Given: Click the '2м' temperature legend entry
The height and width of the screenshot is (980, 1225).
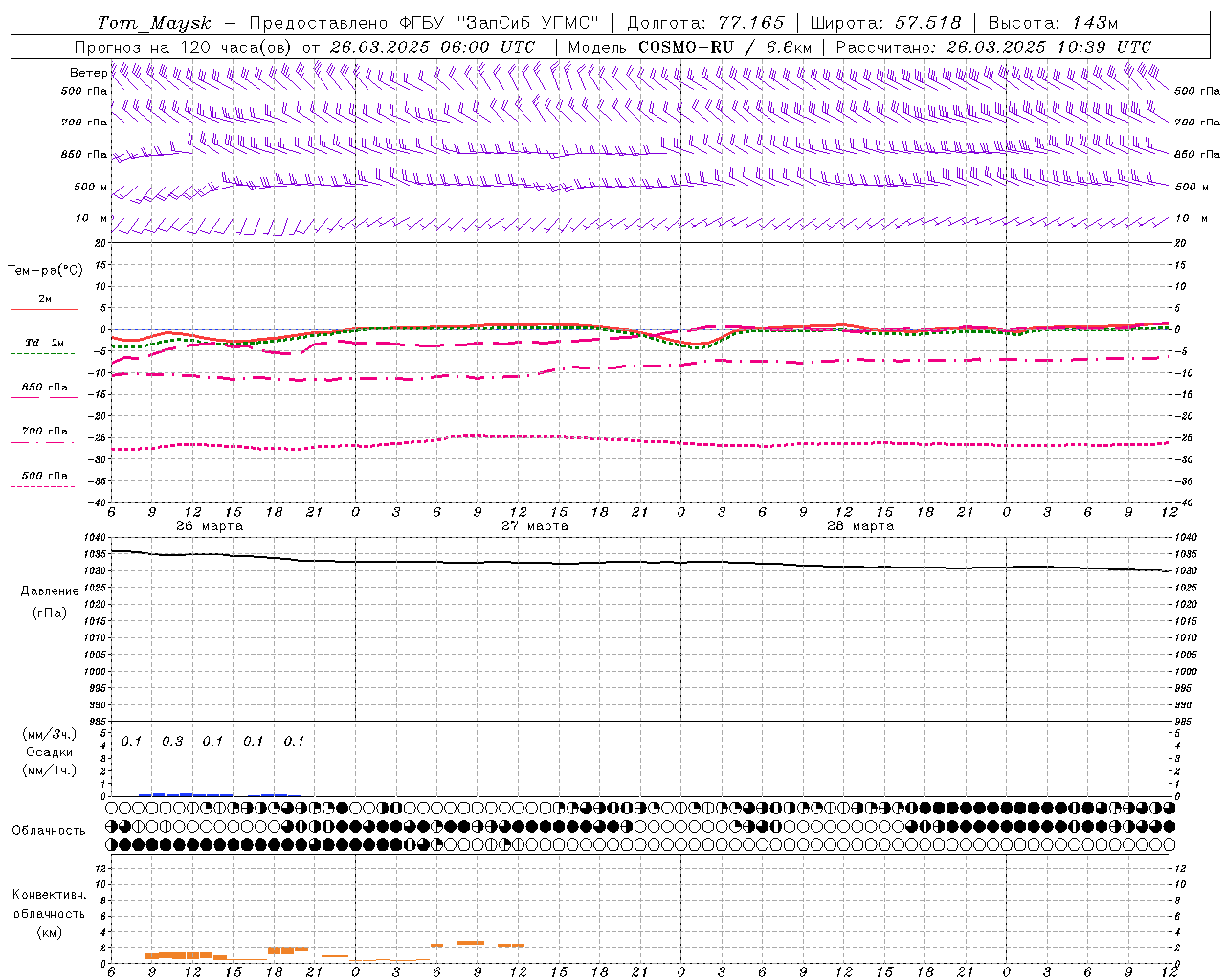Looking at the screenshot, I should click(45, 300).
